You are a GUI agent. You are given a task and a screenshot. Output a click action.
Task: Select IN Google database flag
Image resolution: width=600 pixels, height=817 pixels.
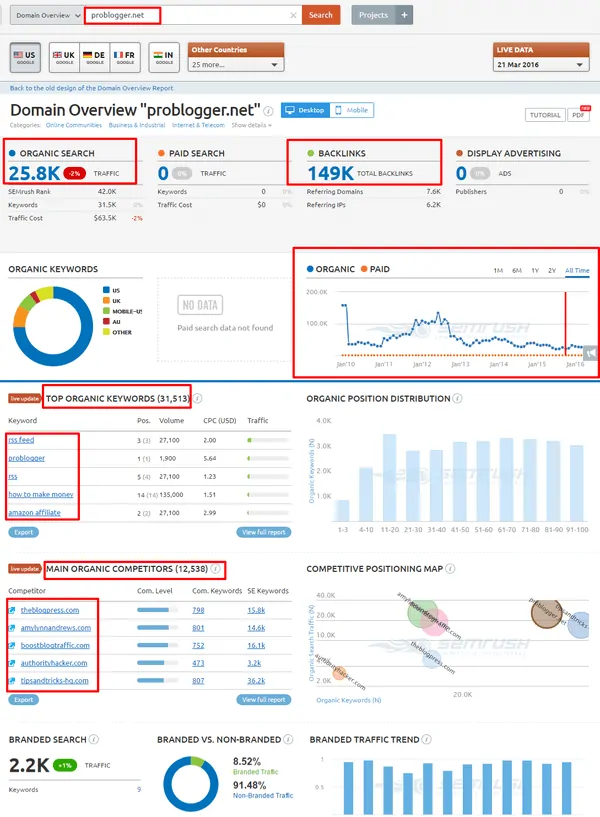(164, 57)
